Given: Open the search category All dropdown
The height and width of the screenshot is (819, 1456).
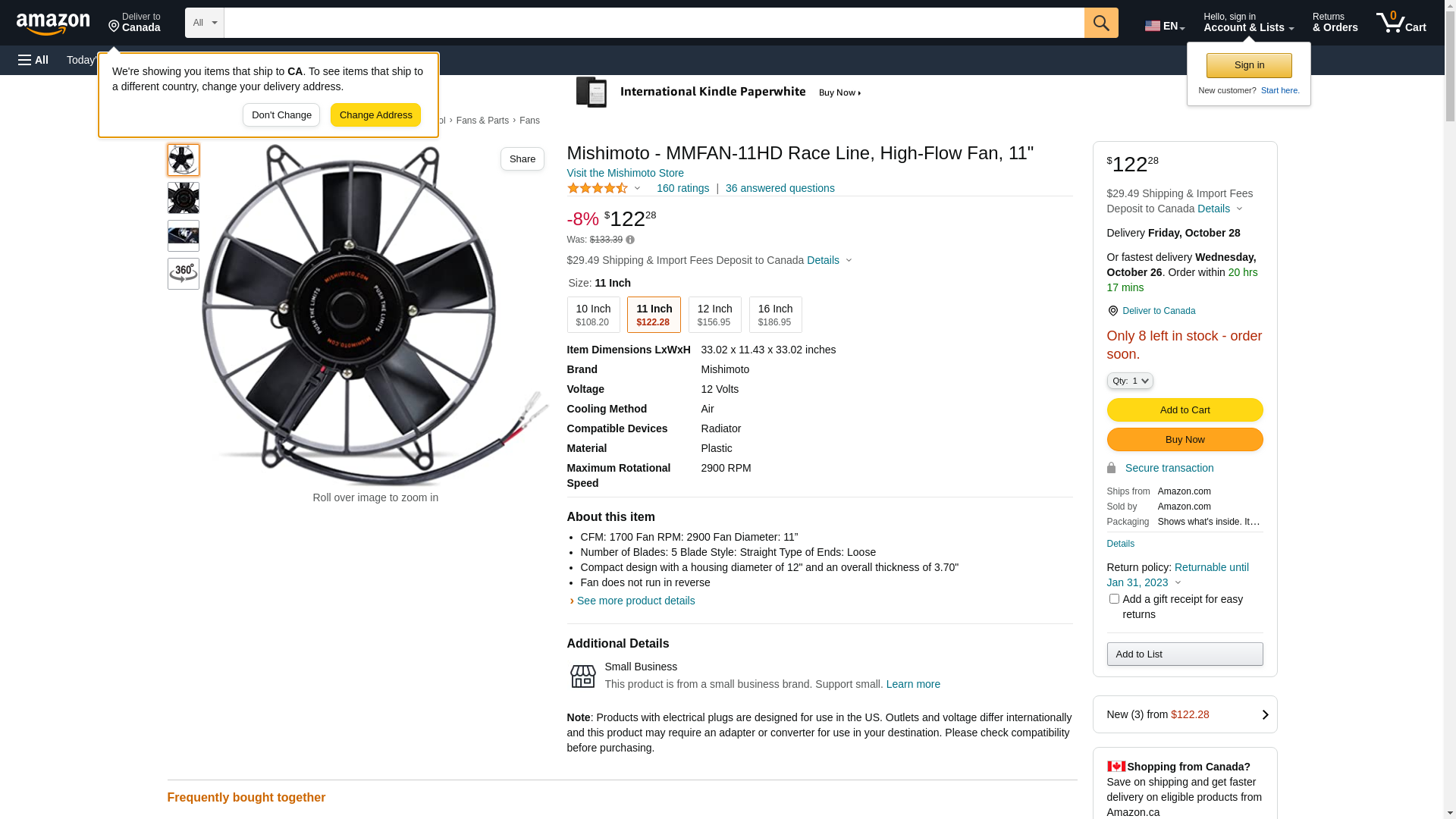Looking at the screenshot, I should pos(204,23).
